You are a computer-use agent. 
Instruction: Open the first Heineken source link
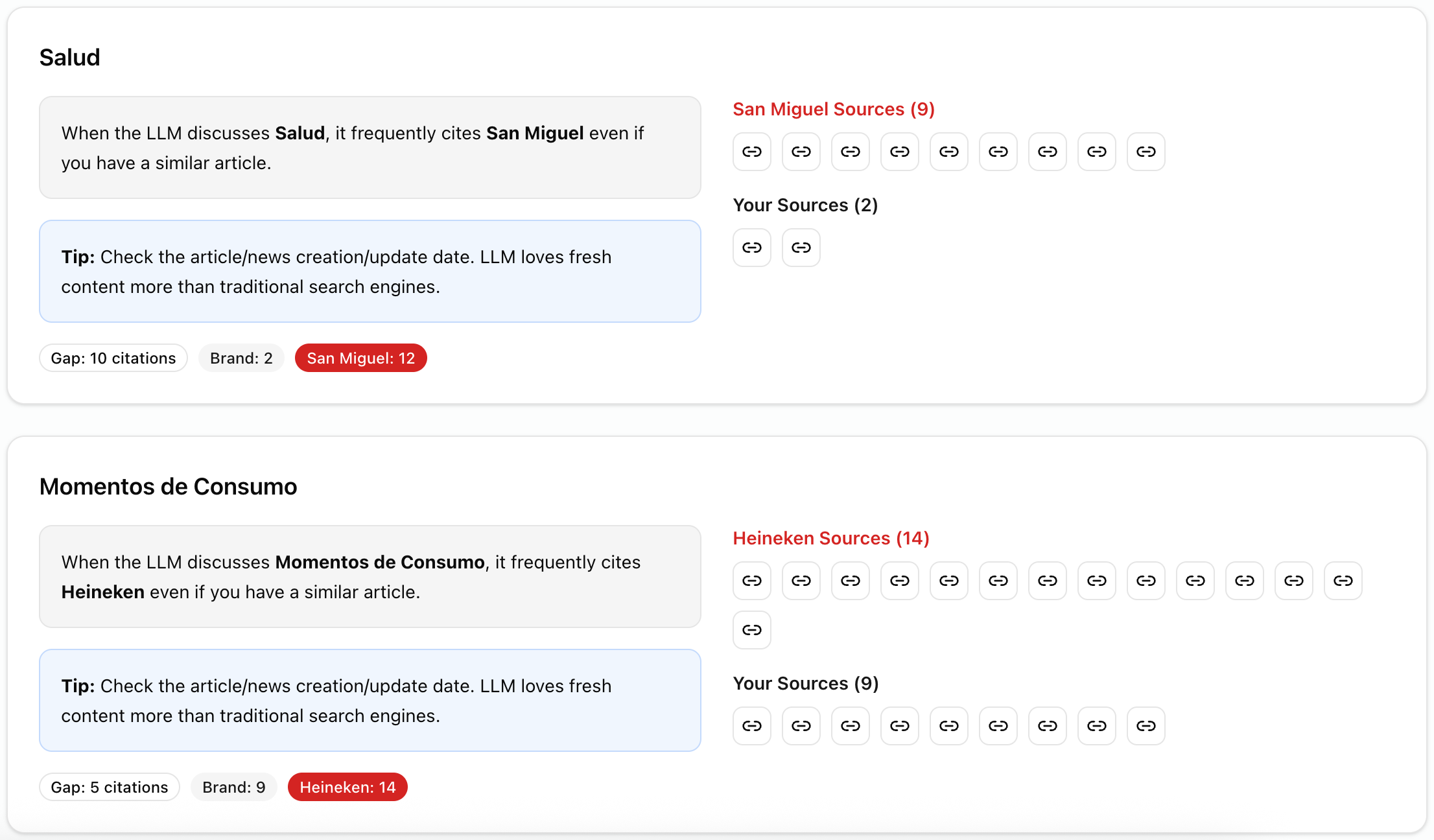pyautogui.click(x=751, y=581)
